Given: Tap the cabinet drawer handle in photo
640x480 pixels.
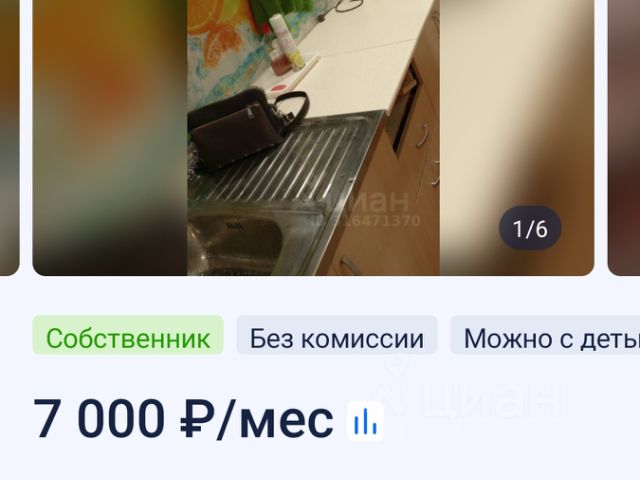Looking at the screenshot, I should coord(423,135).
